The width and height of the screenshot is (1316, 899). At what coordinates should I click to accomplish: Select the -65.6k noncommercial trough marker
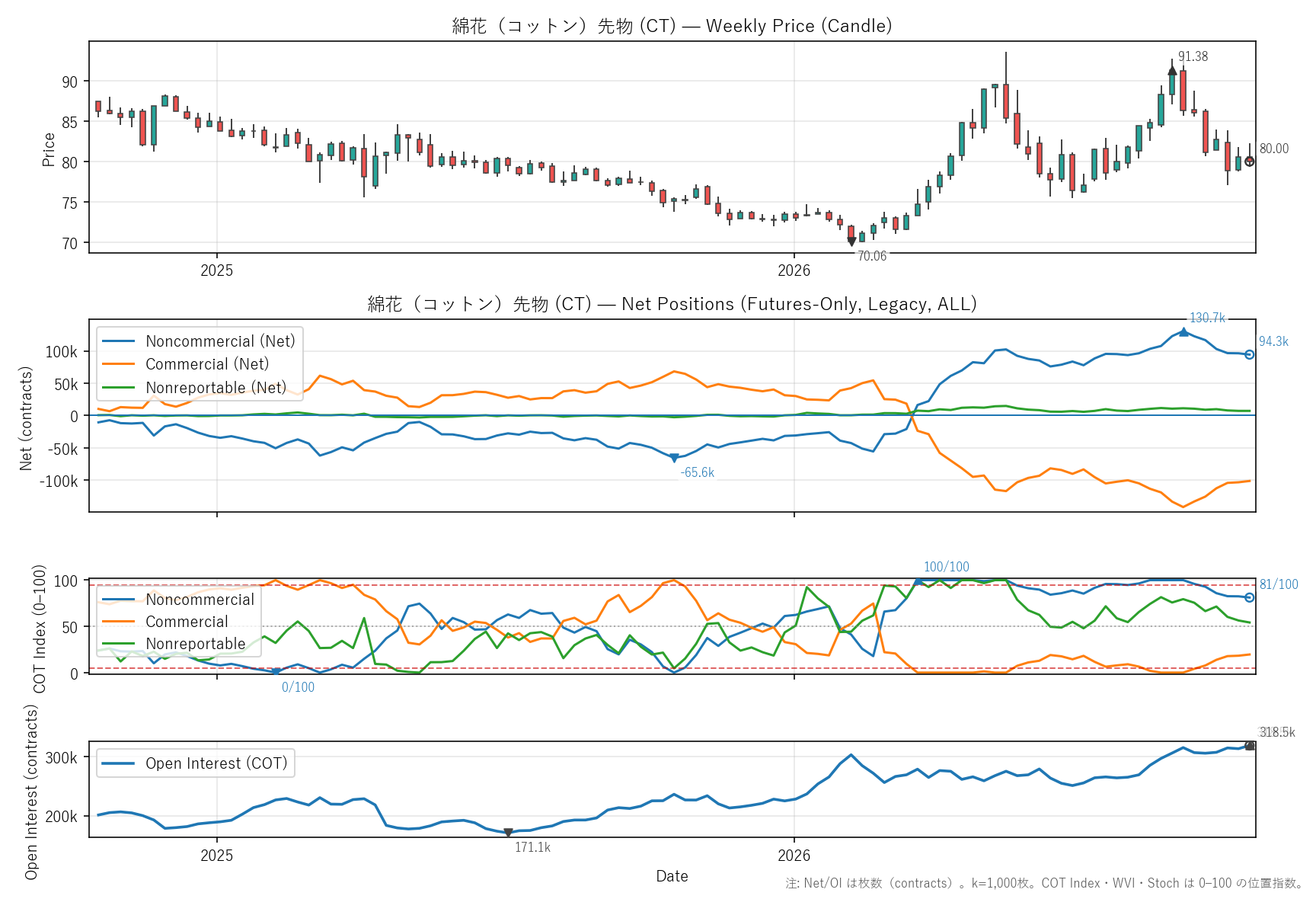coord(674,458)
